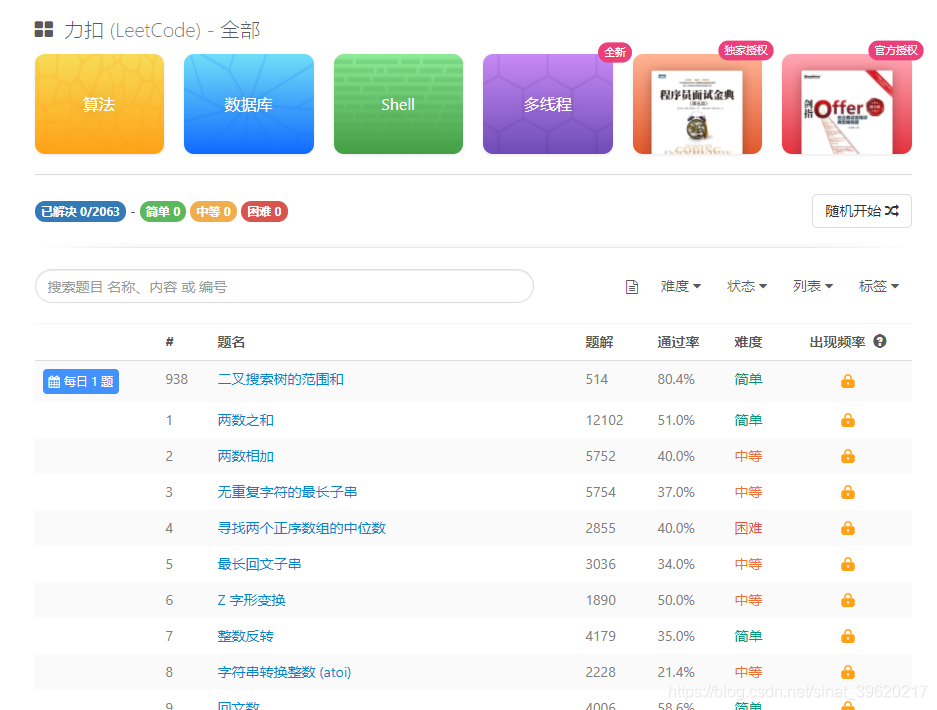Click lock icon in 两数相加 row
This screenshot has height=710, width=937.
click(848, 456)
